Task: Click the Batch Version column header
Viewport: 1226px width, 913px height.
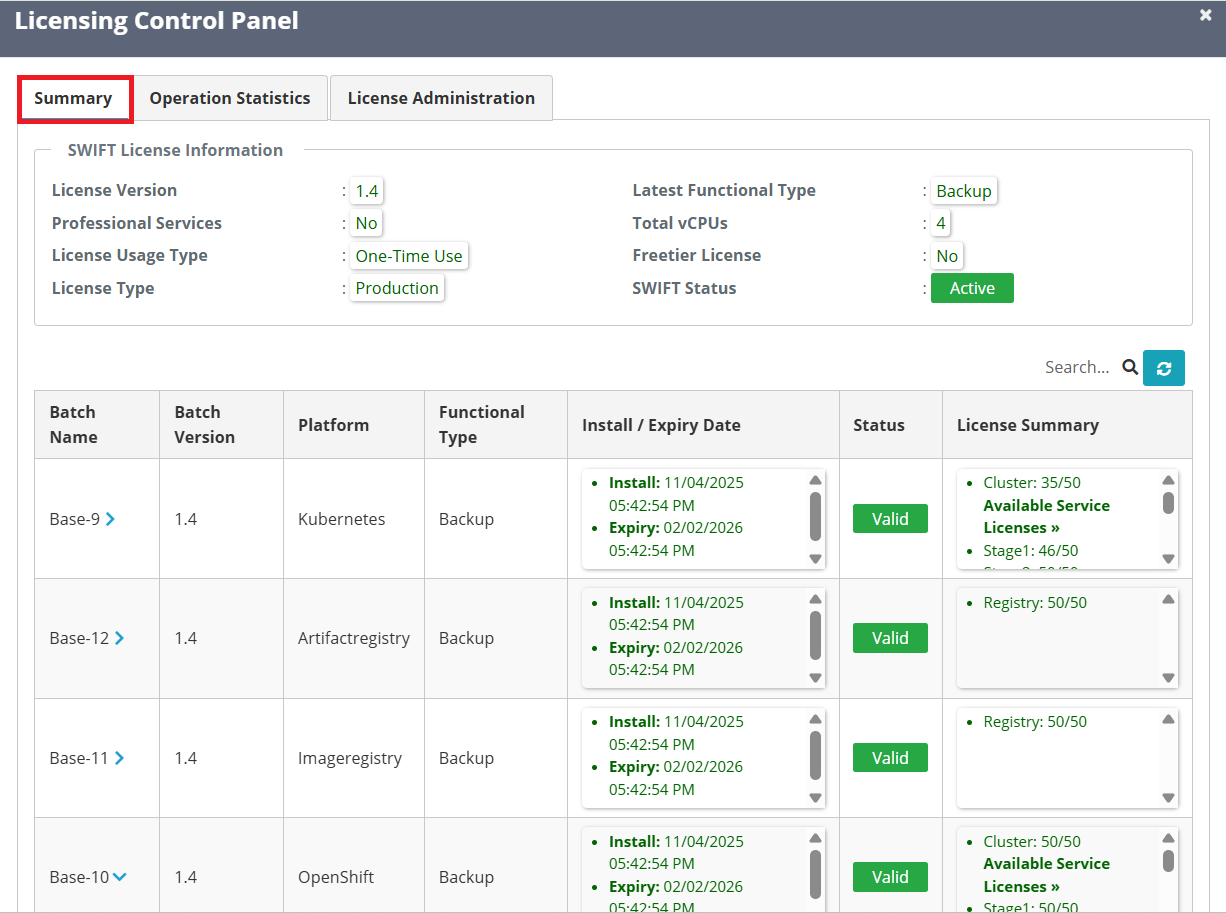Action: click(x=221, y=425)
